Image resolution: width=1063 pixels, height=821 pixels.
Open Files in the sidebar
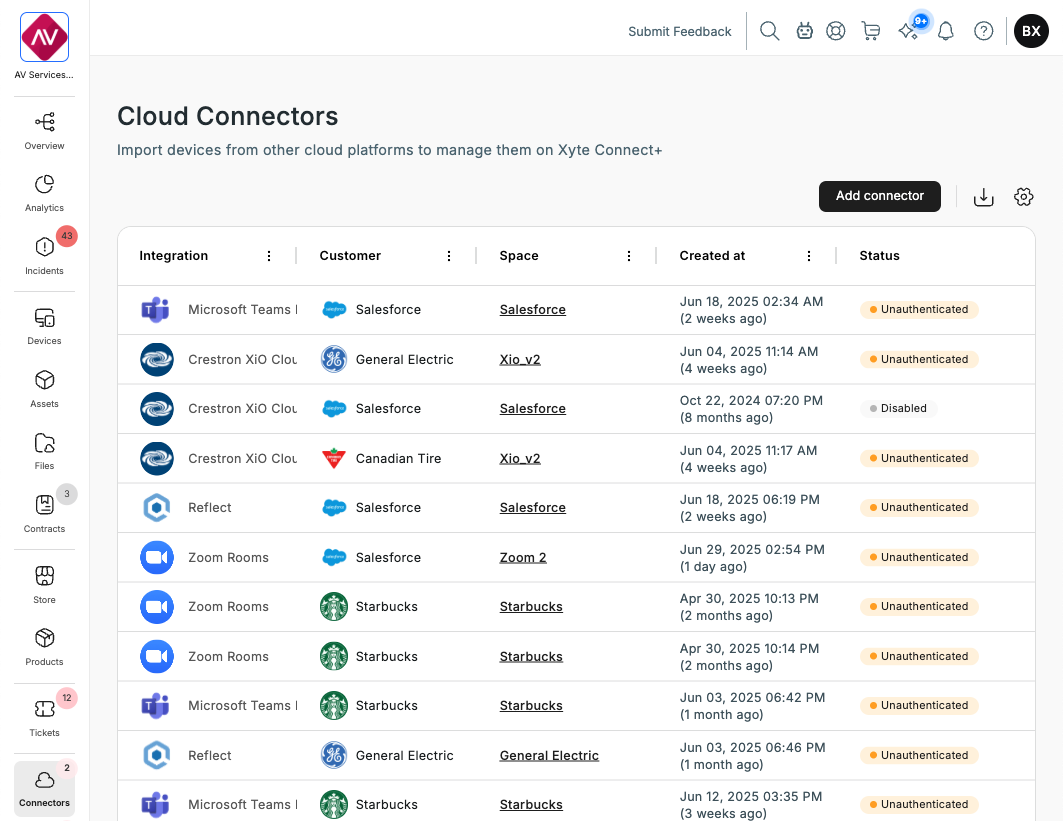[44, 452]
